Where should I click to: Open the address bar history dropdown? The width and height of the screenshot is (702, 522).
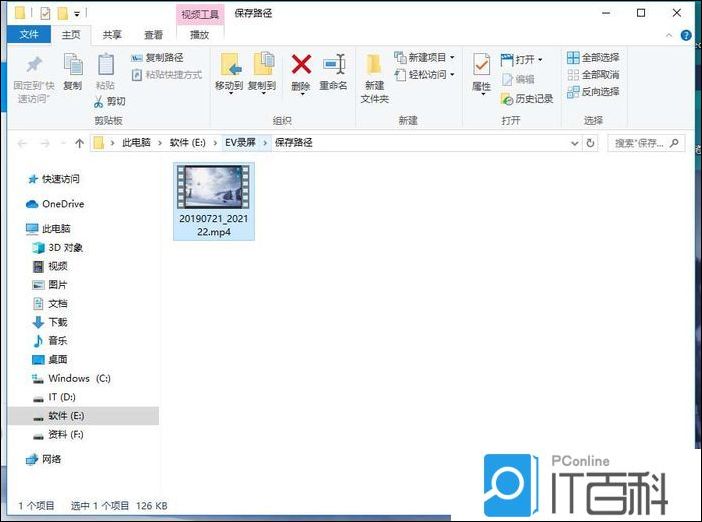tap(575, 143)
